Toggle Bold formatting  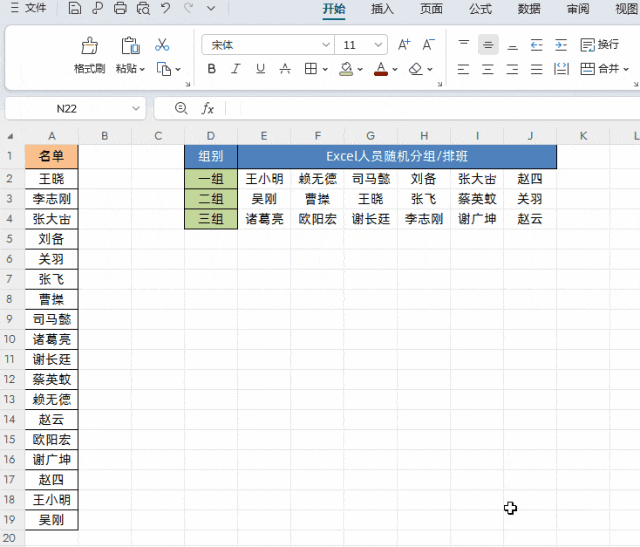[211, 69]
